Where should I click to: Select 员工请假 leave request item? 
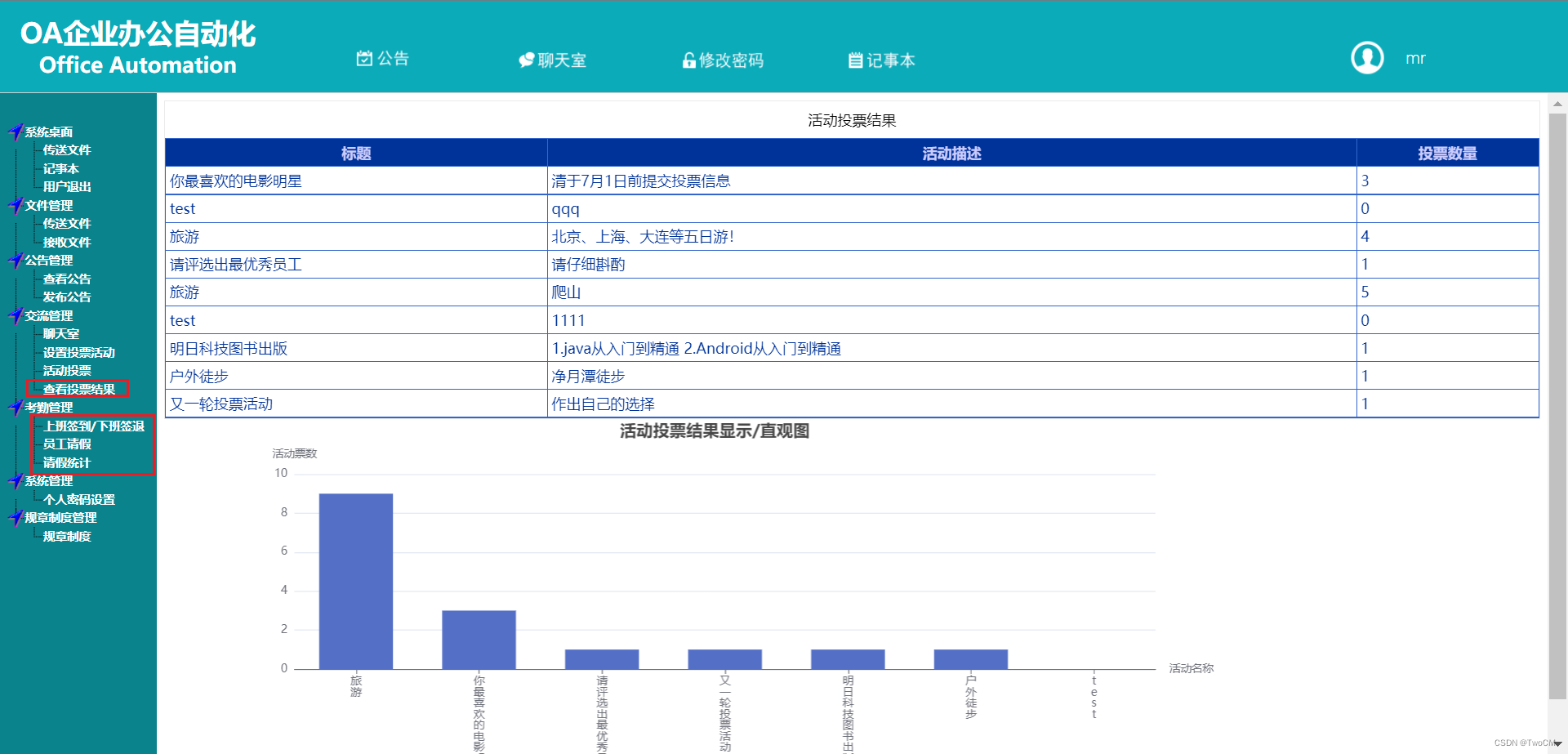[68, 444]
